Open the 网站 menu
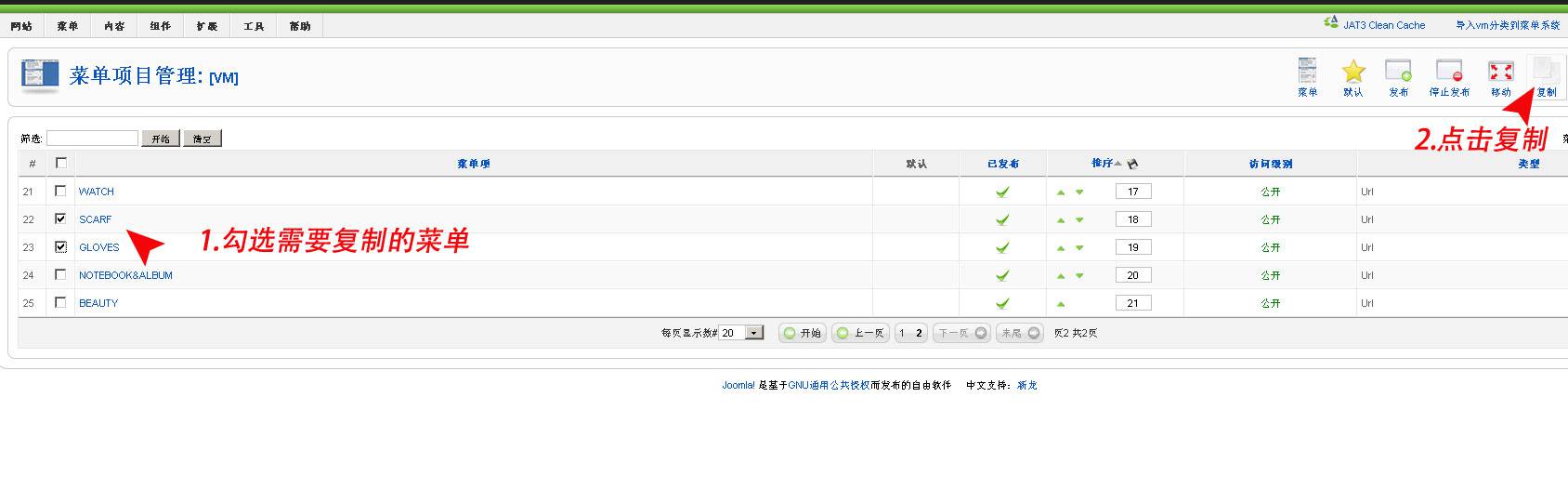Viewport: 1568px width, 490px height. (x=21, y=26)
